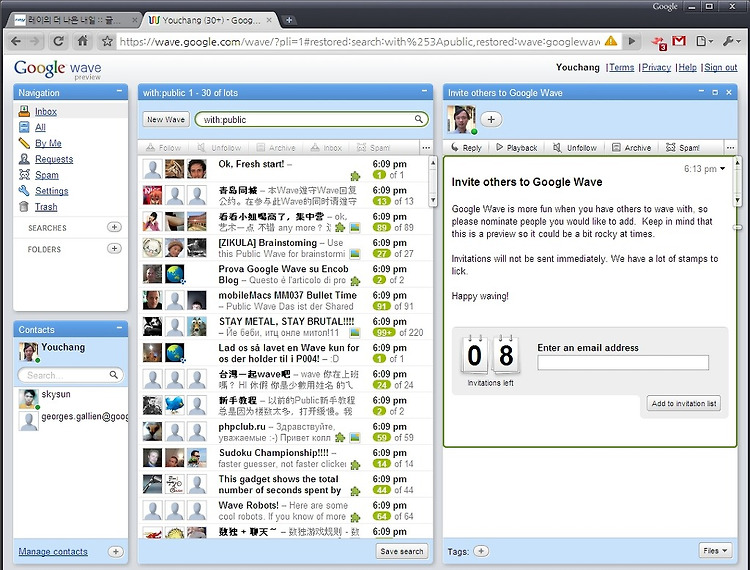Open the search panel toolbar overflow menu

[x=426, y=148]
